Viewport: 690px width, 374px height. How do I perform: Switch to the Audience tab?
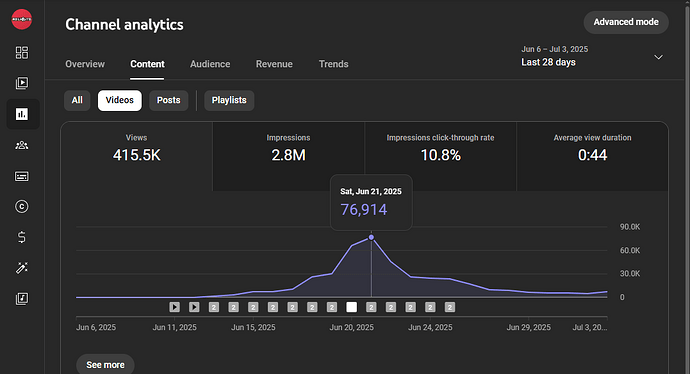coord(210,64)
